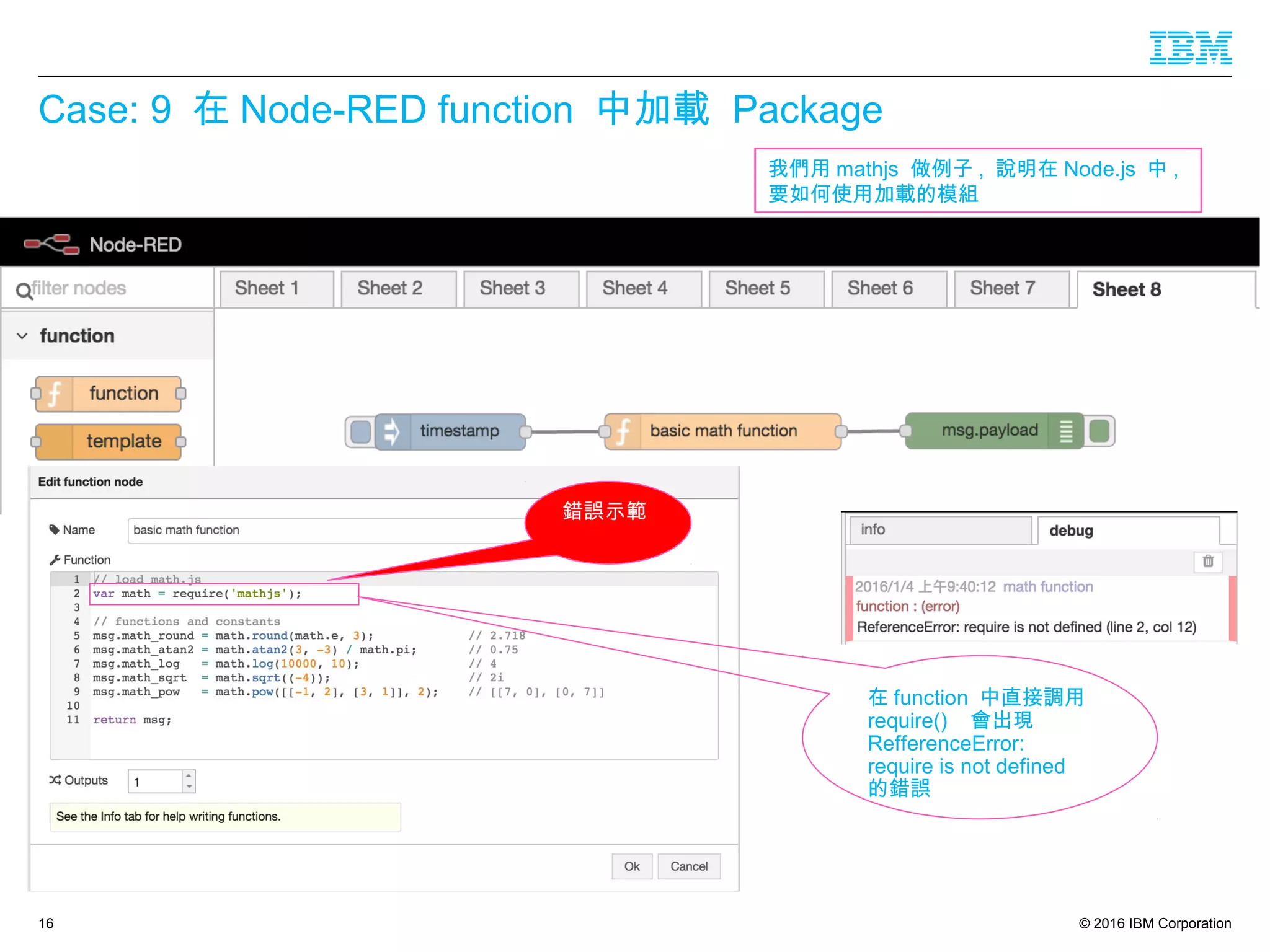The image size is (1270, 952).
Task: Toggle the msg.payload debug output button
Action: coord(1099,431)
